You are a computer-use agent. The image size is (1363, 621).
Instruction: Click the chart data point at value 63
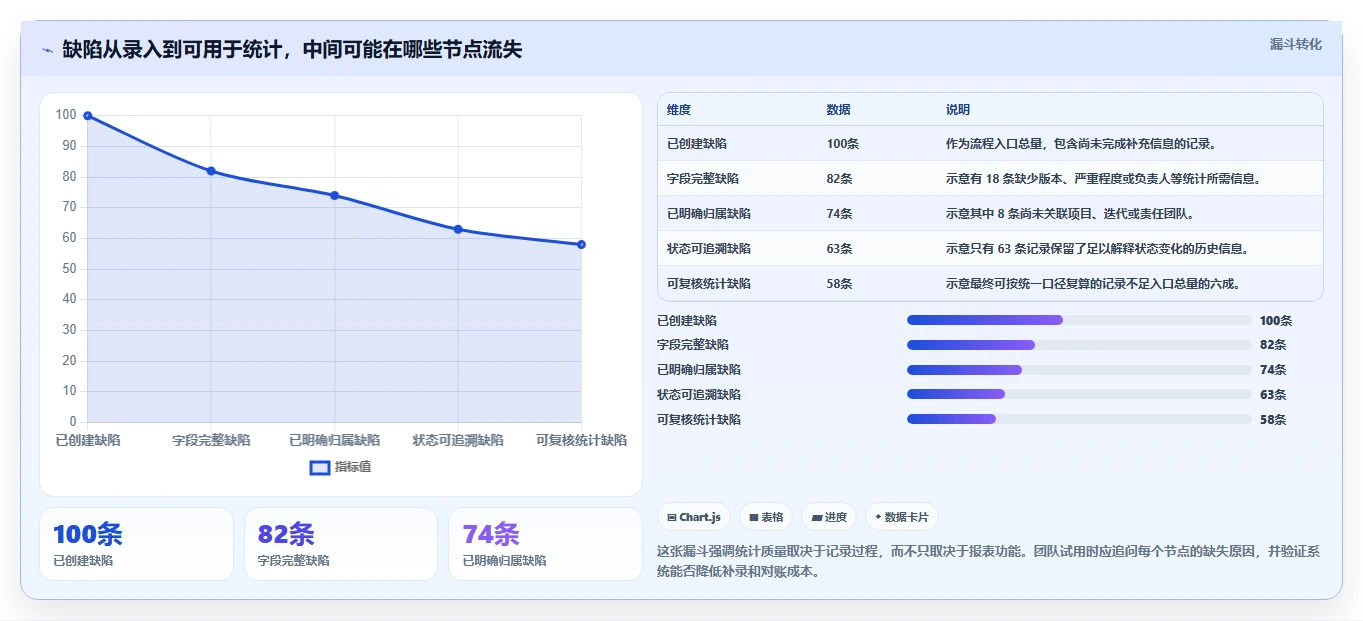coord(458,229)
